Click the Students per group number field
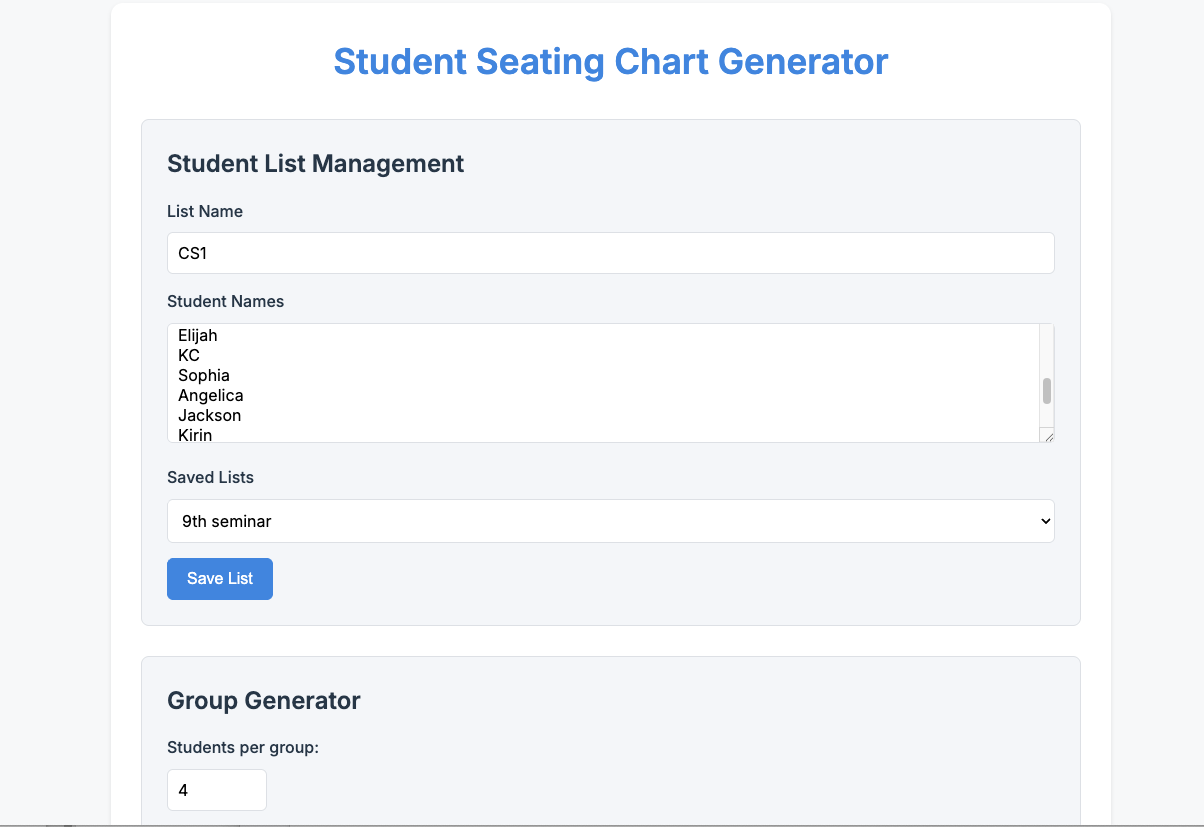Image resolution: width=1204 pixels, height=827 pixels. click(216, 790)
